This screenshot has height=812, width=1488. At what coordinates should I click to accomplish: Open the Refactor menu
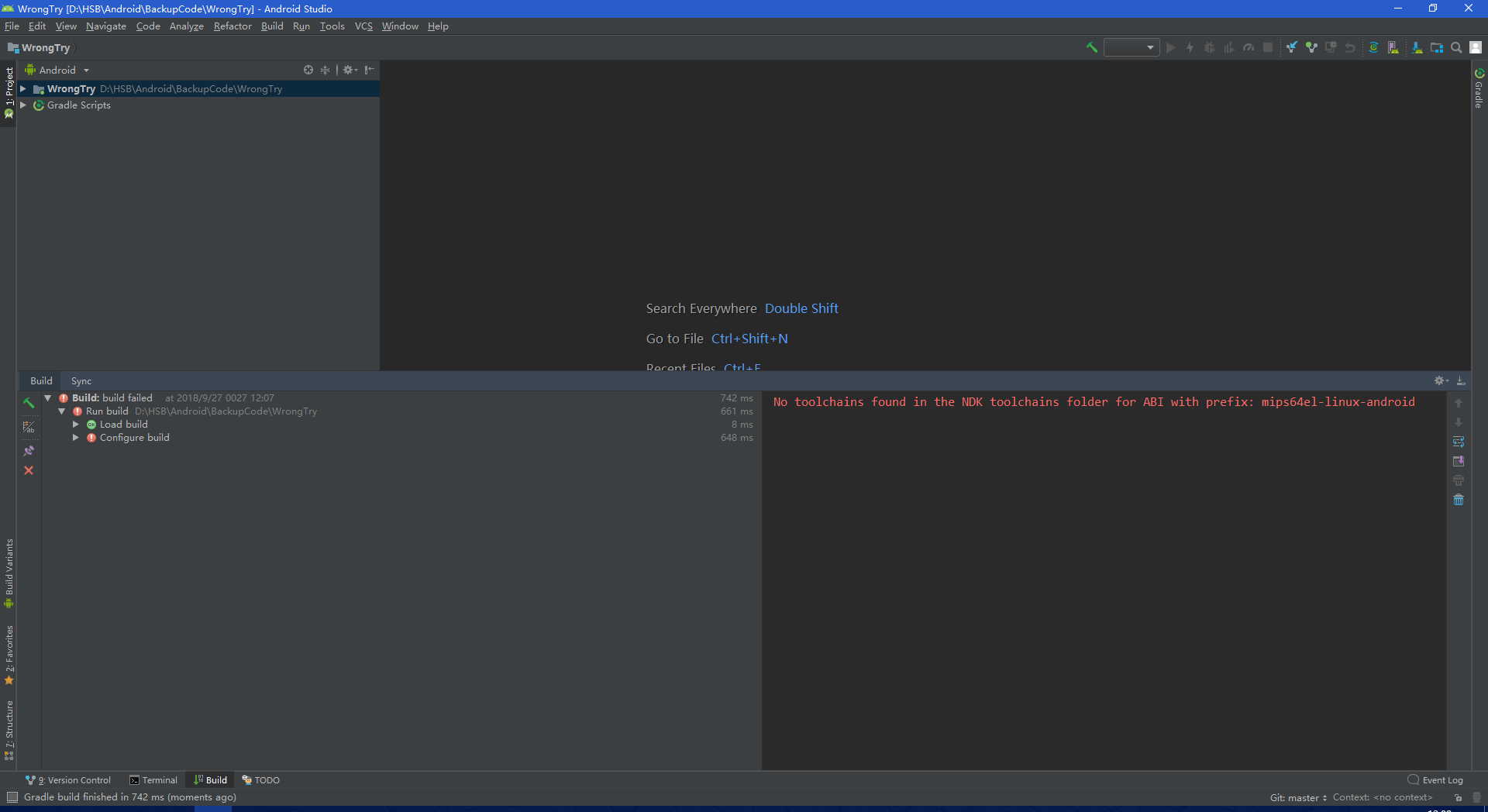pos(232,26)
